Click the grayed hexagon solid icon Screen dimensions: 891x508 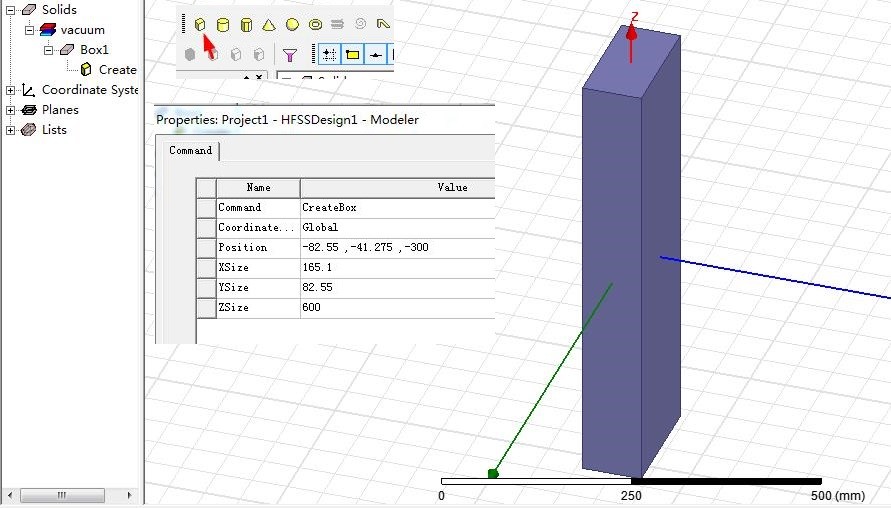coord(190,55)
